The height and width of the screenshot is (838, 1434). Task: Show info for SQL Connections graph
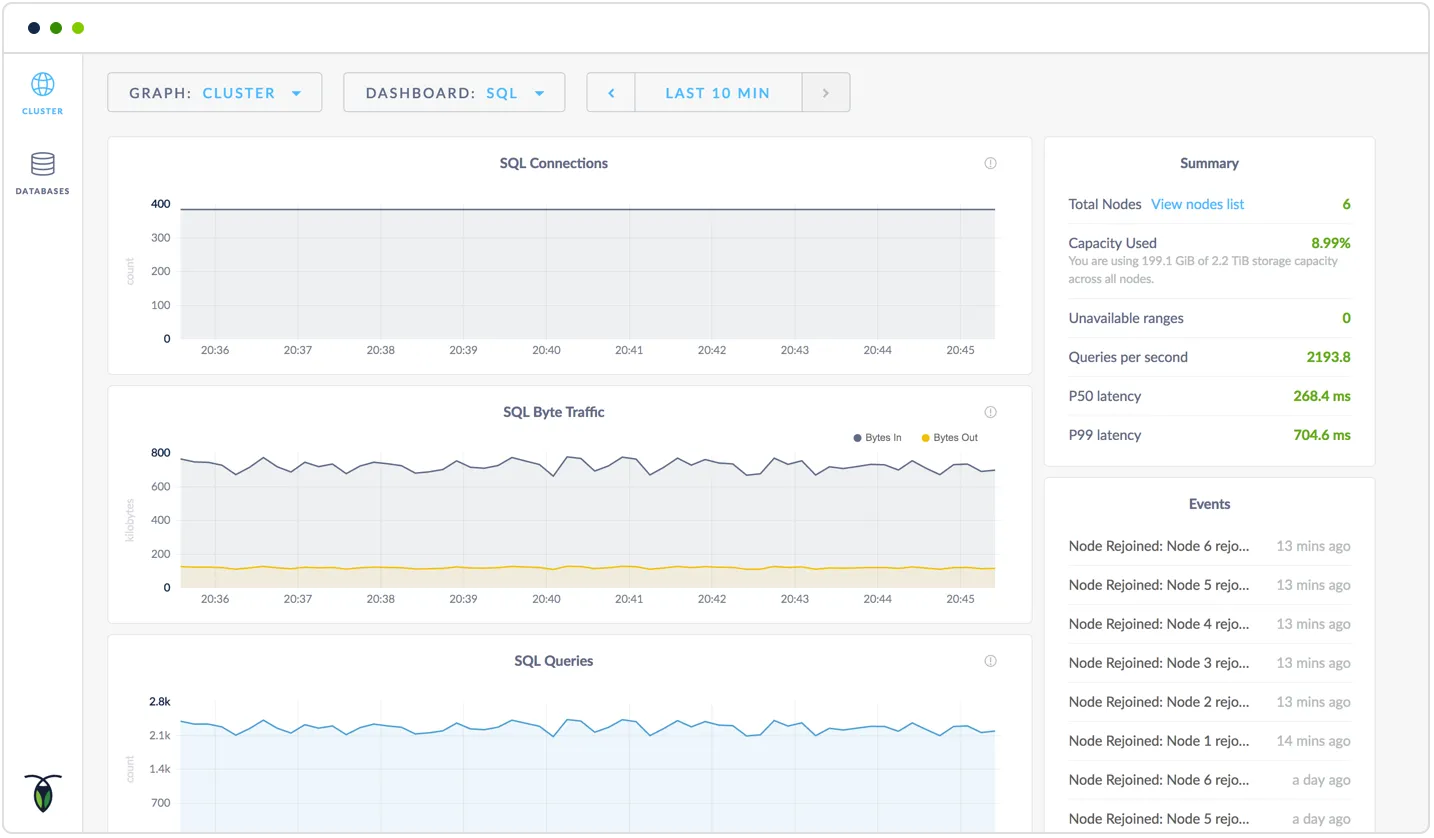[990, 163]
